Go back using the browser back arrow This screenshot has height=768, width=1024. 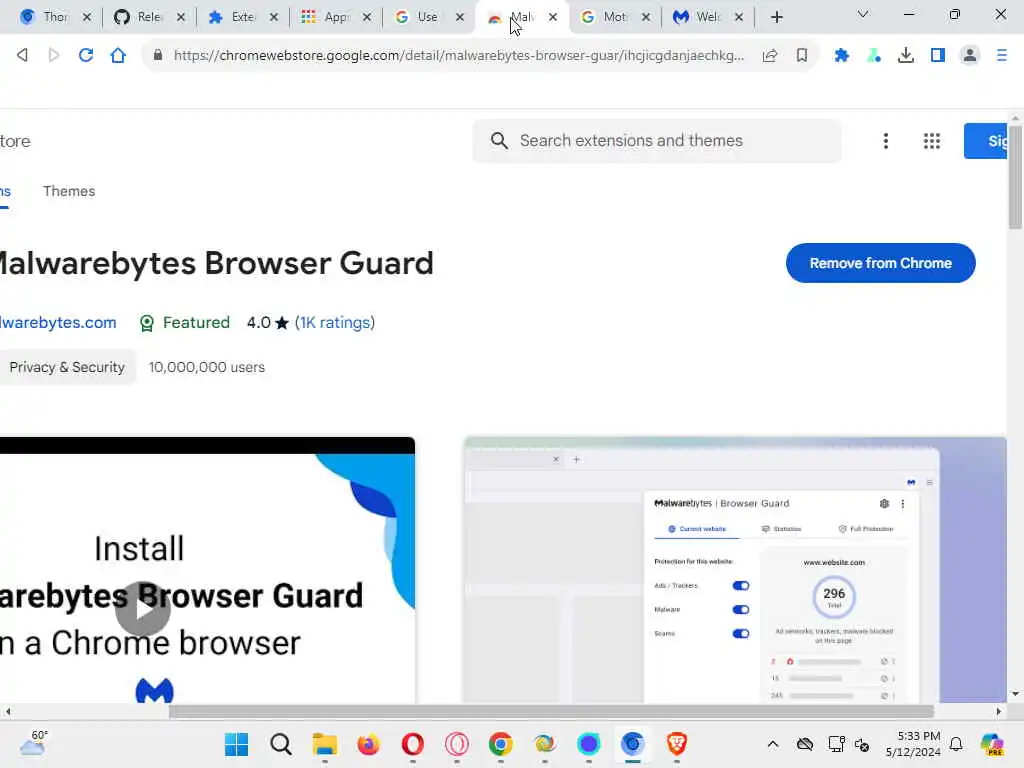pos(22,56)
